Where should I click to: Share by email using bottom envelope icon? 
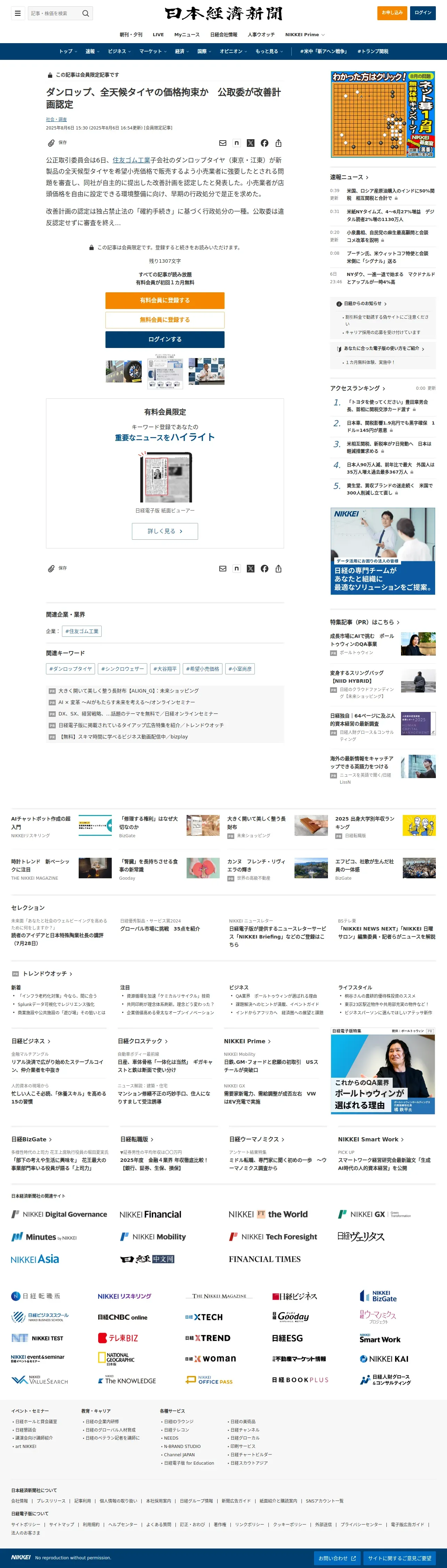click(x=222, y=569)
